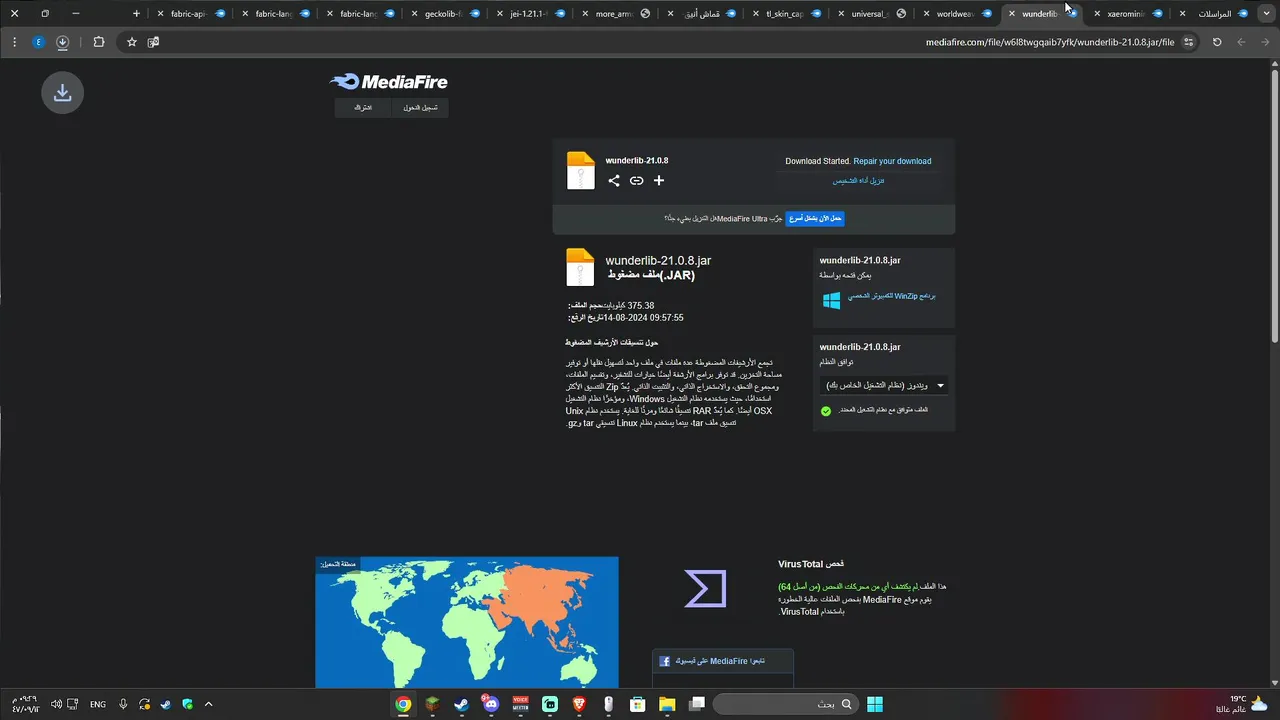Click the Windows taskbar search box
This screenshot has height=720, width=1280.
point(785,704)
